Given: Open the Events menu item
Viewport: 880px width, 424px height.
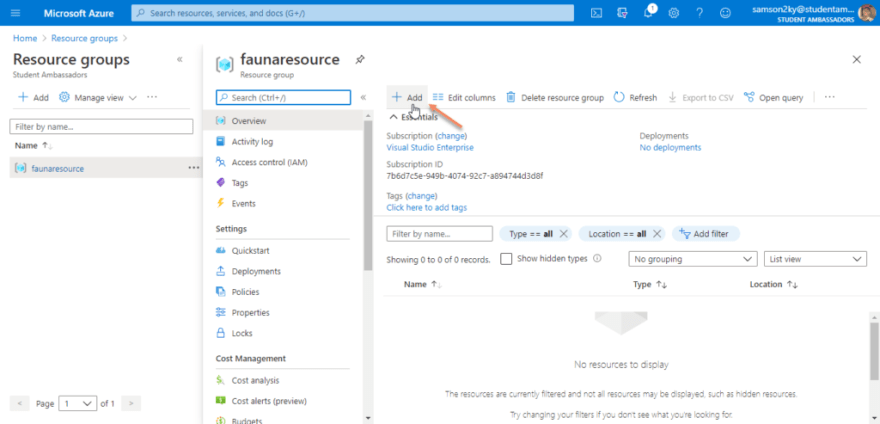Looking at the screenshot, I should pyautogui.click(x=243, y=203).
